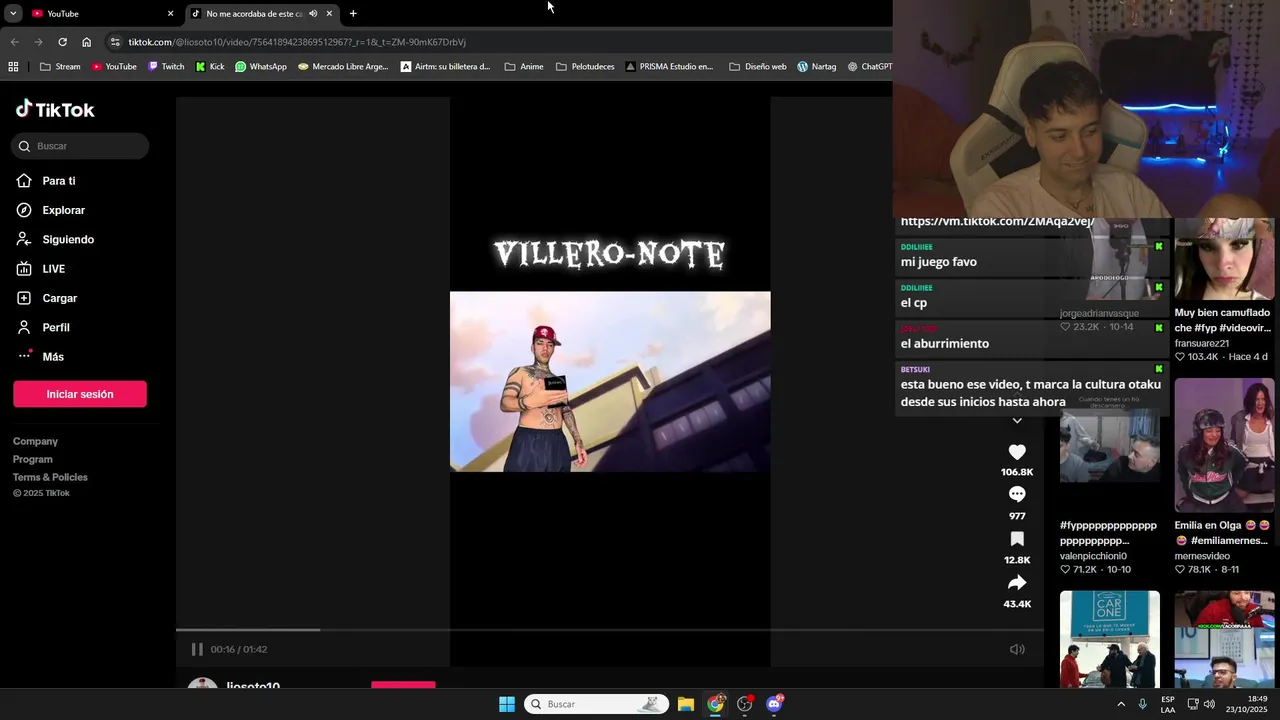The image size is (1280, 720).
Task: Open the PRISMA Estudio bookmark
Action: pos(670,67)
